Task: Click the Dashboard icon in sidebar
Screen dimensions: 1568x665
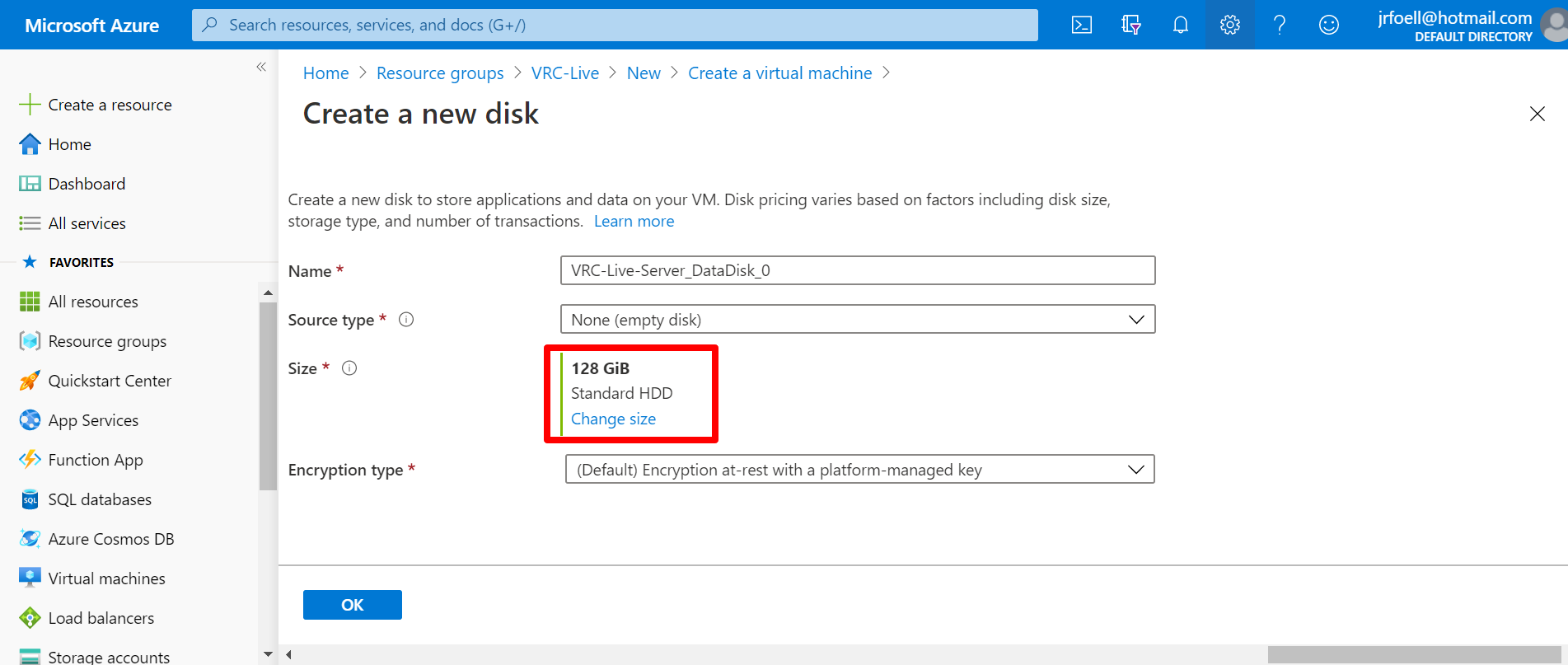Action: 30,184
